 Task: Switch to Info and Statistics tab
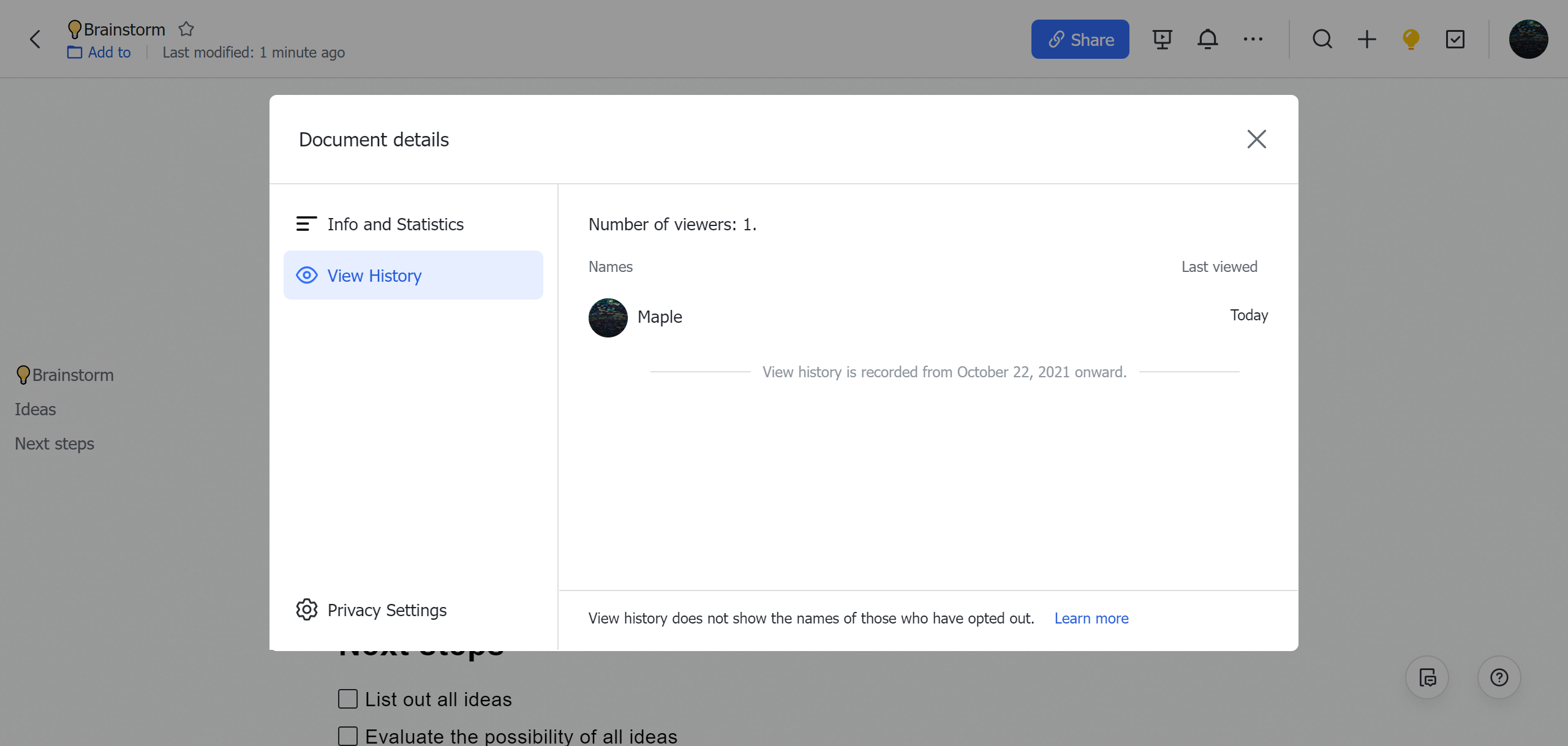tap(395, 224)
